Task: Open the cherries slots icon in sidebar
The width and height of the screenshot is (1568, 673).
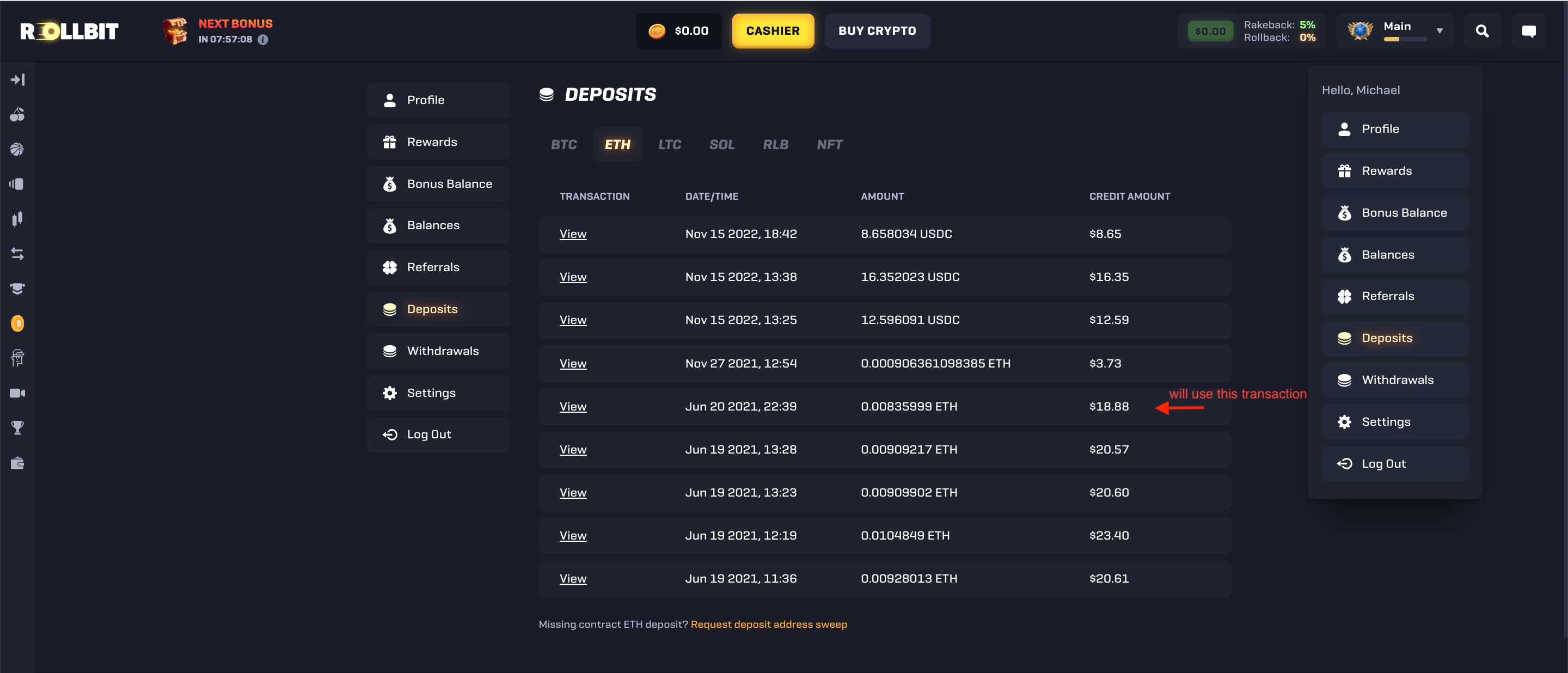Action: coord(17,114)
